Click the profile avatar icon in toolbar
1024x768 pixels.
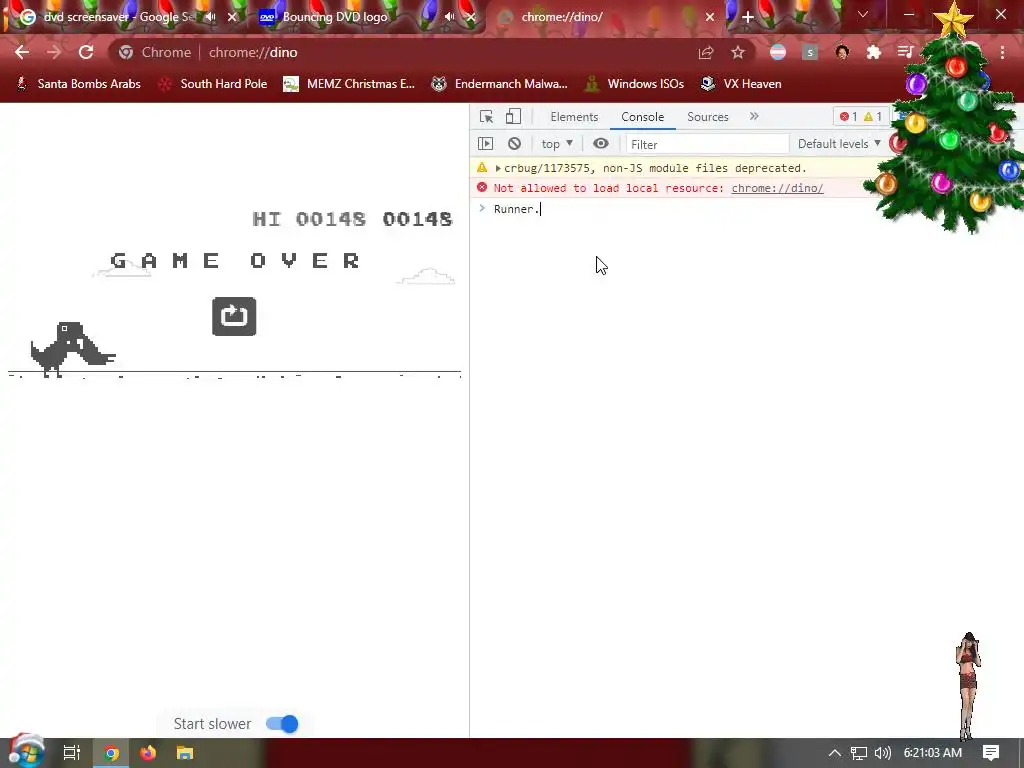click(x=842, y=52)
